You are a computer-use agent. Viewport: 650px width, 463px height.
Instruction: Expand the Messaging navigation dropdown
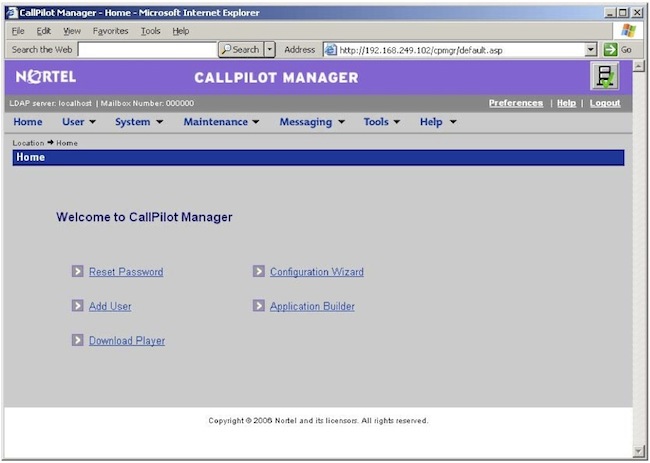[x=312, y=122]
